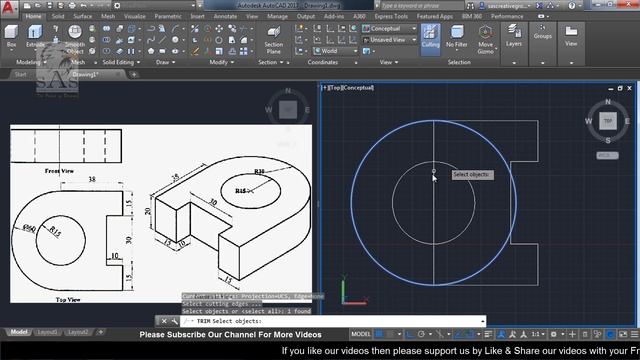This screenshot has height=360, width=640.
Task: Click the WCS label under the right ViewCube
Action: tap(607, 156)
